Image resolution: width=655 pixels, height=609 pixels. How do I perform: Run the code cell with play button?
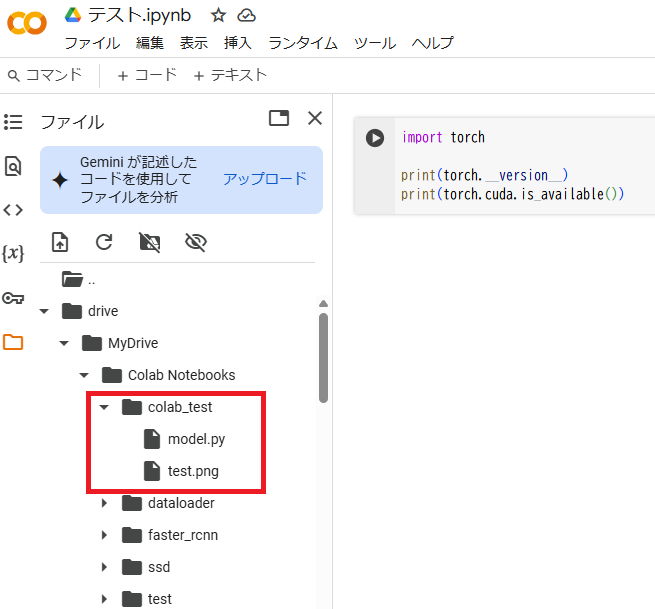375,138
